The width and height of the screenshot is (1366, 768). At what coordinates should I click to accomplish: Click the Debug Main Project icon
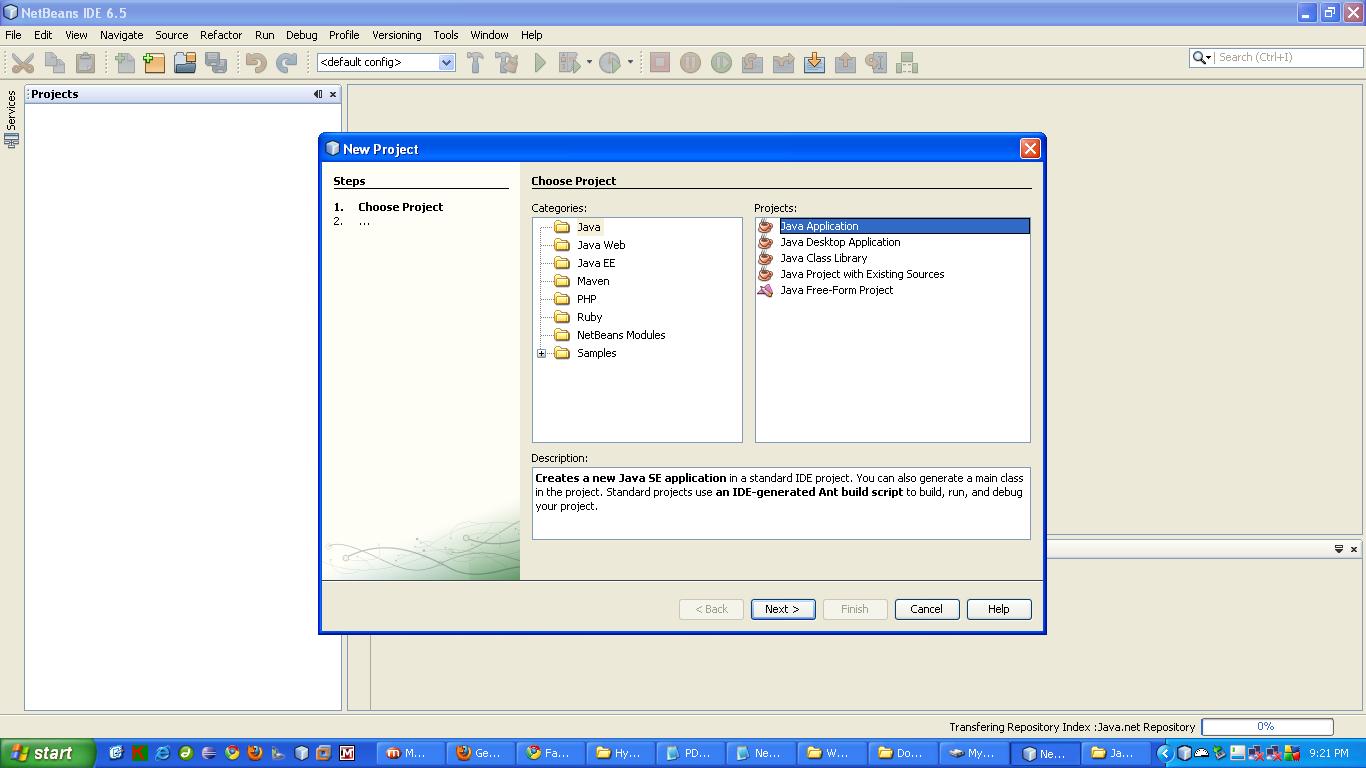tap(569, 63)
